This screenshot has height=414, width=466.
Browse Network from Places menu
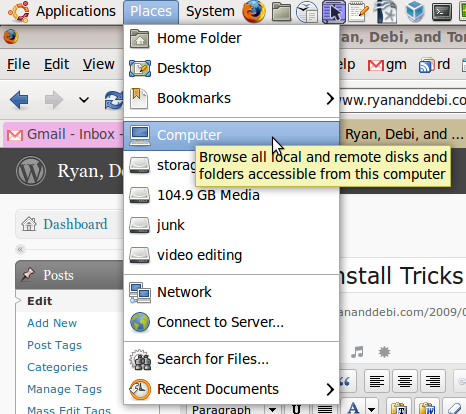click(x=231, y=292)
